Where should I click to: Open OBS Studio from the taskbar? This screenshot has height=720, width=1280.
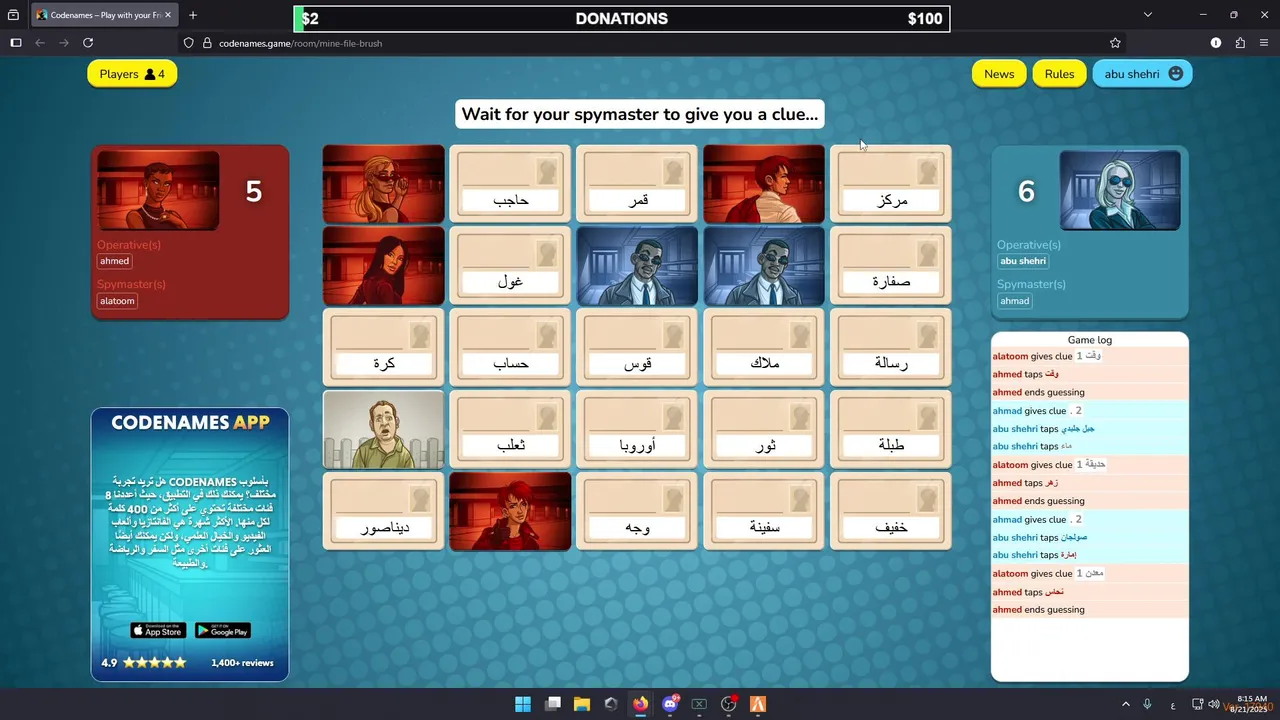tap(729, 704)
